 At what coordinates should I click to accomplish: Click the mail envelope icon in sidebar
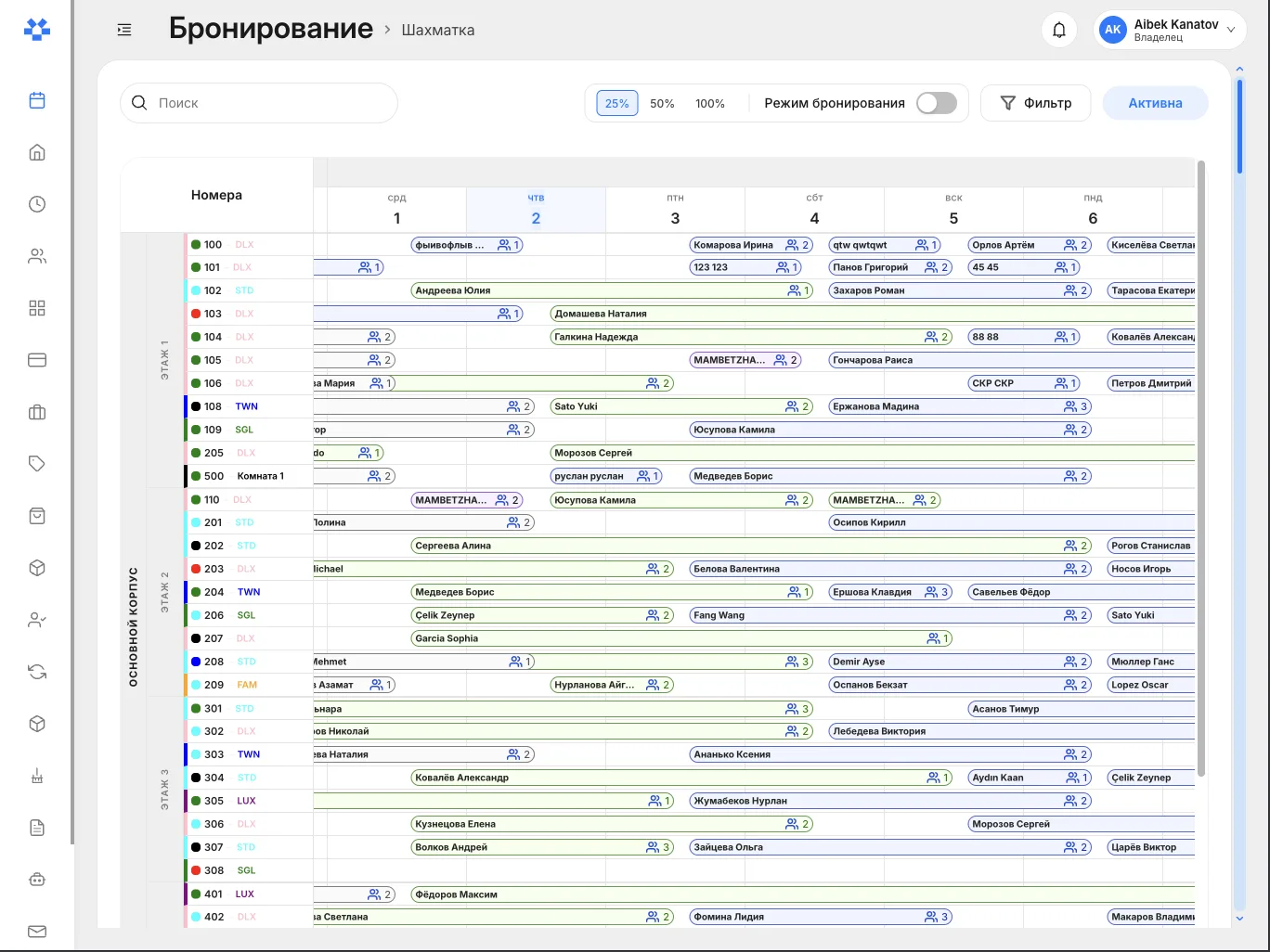point(37,932)
